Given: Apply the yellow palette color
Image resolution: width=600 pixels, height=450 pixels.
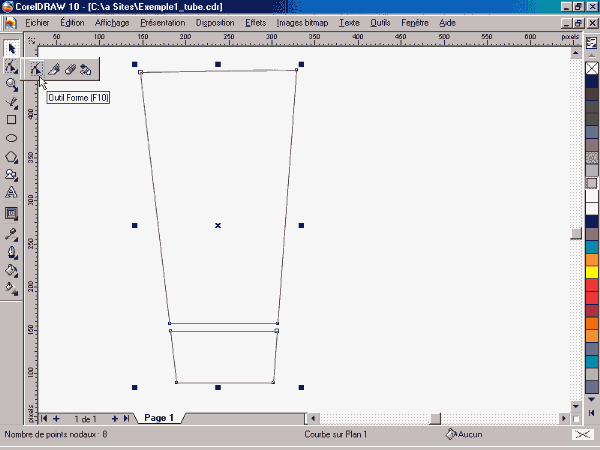Looking at the screenshot, I should [592, 272].
